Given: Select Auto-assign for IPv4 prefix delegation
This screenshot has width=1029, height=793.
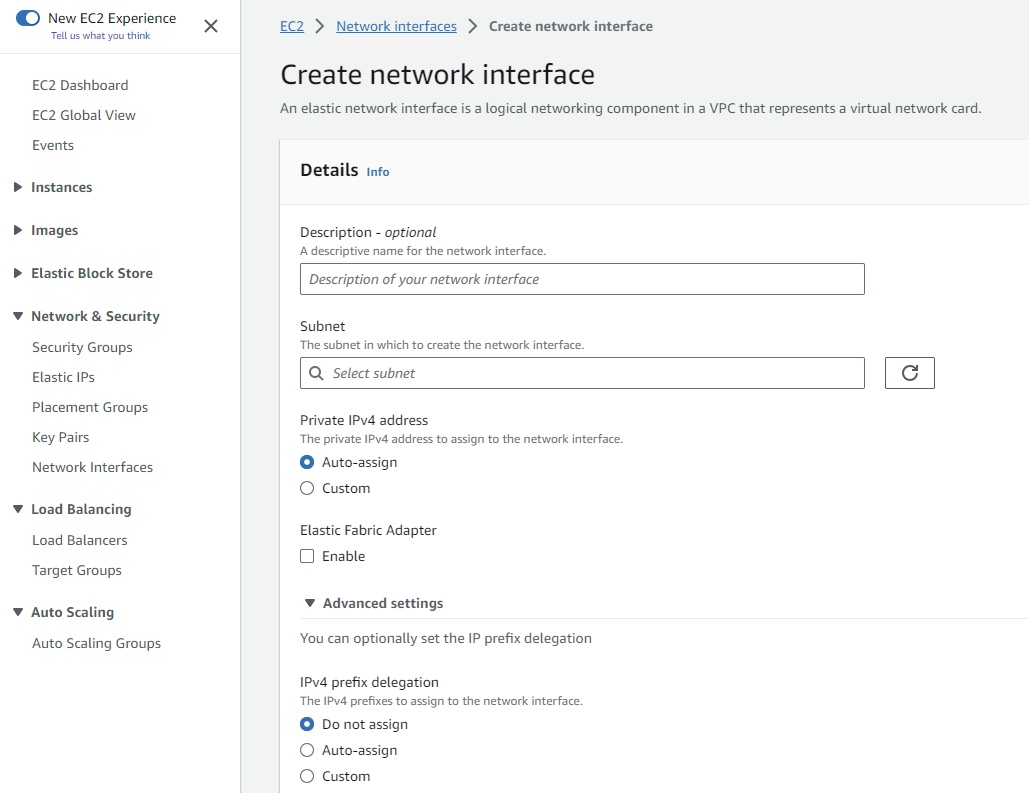Looking at the screenshot, I should coord(307,750).
